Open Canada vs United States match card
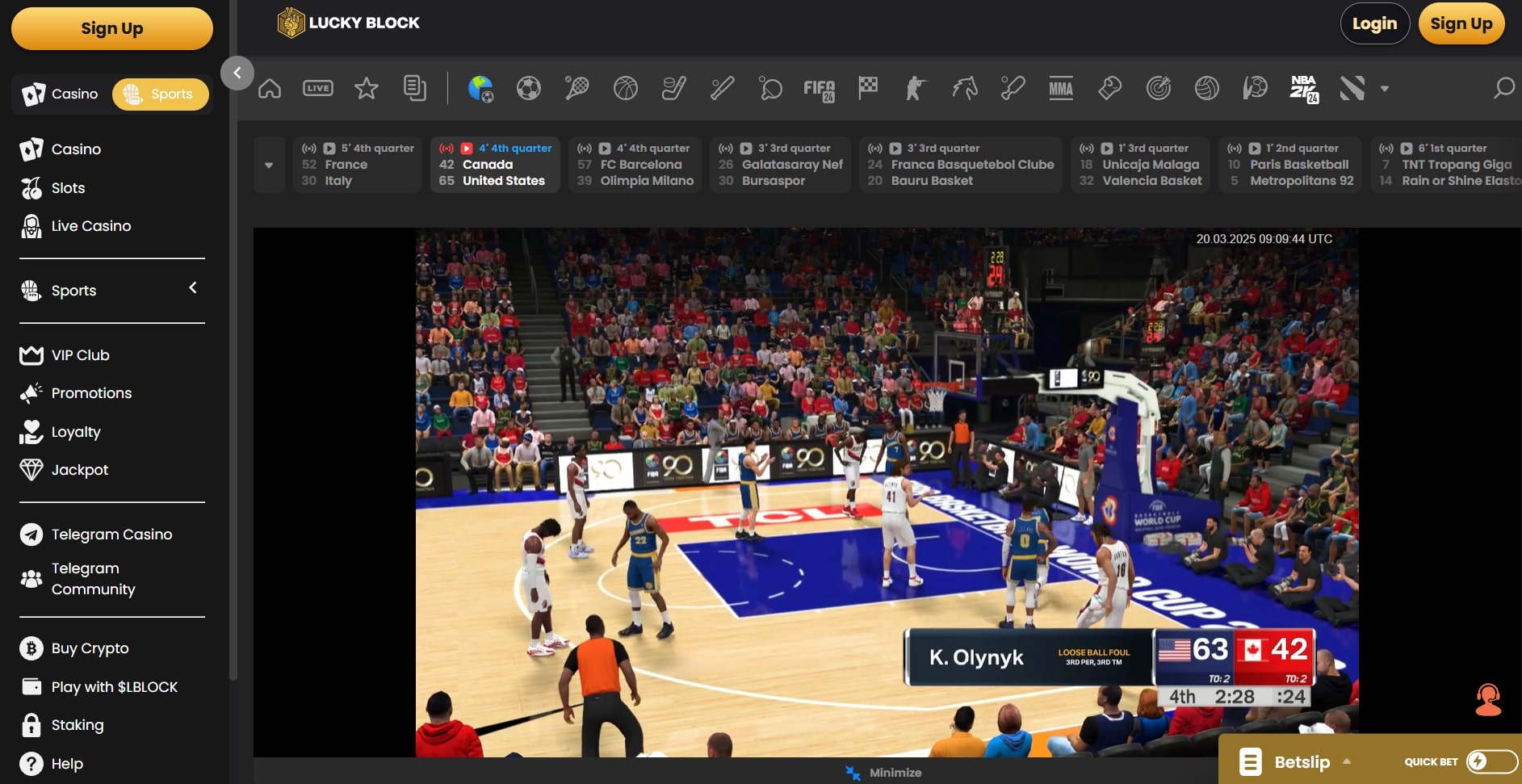The width and height of the screenshot is (1522, 784). point(495,165)
